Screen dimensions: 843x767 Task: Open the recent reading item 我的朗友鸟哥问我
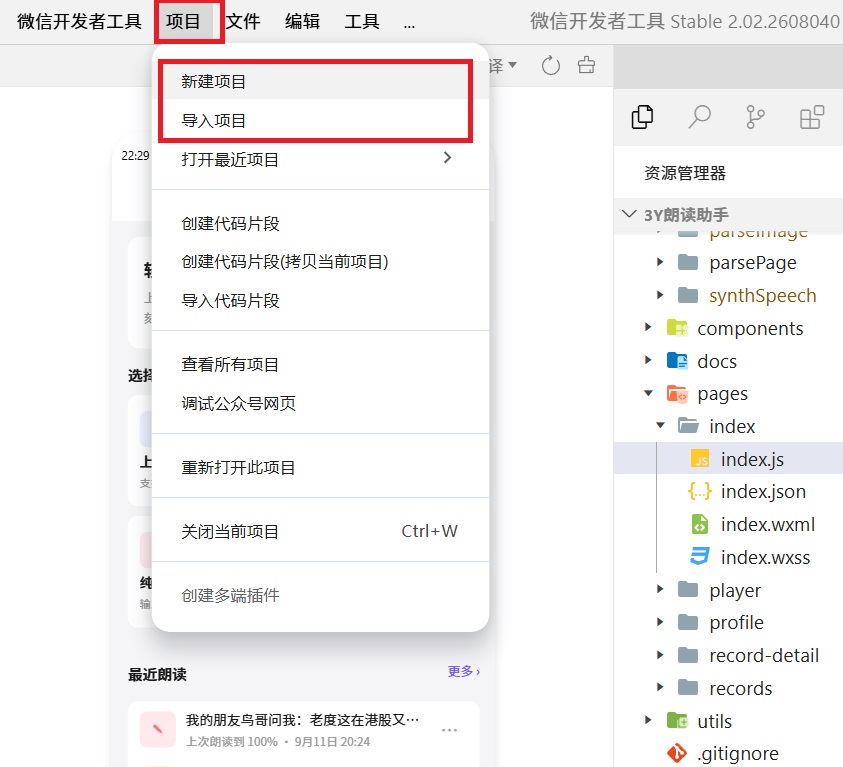click(304, 730)
